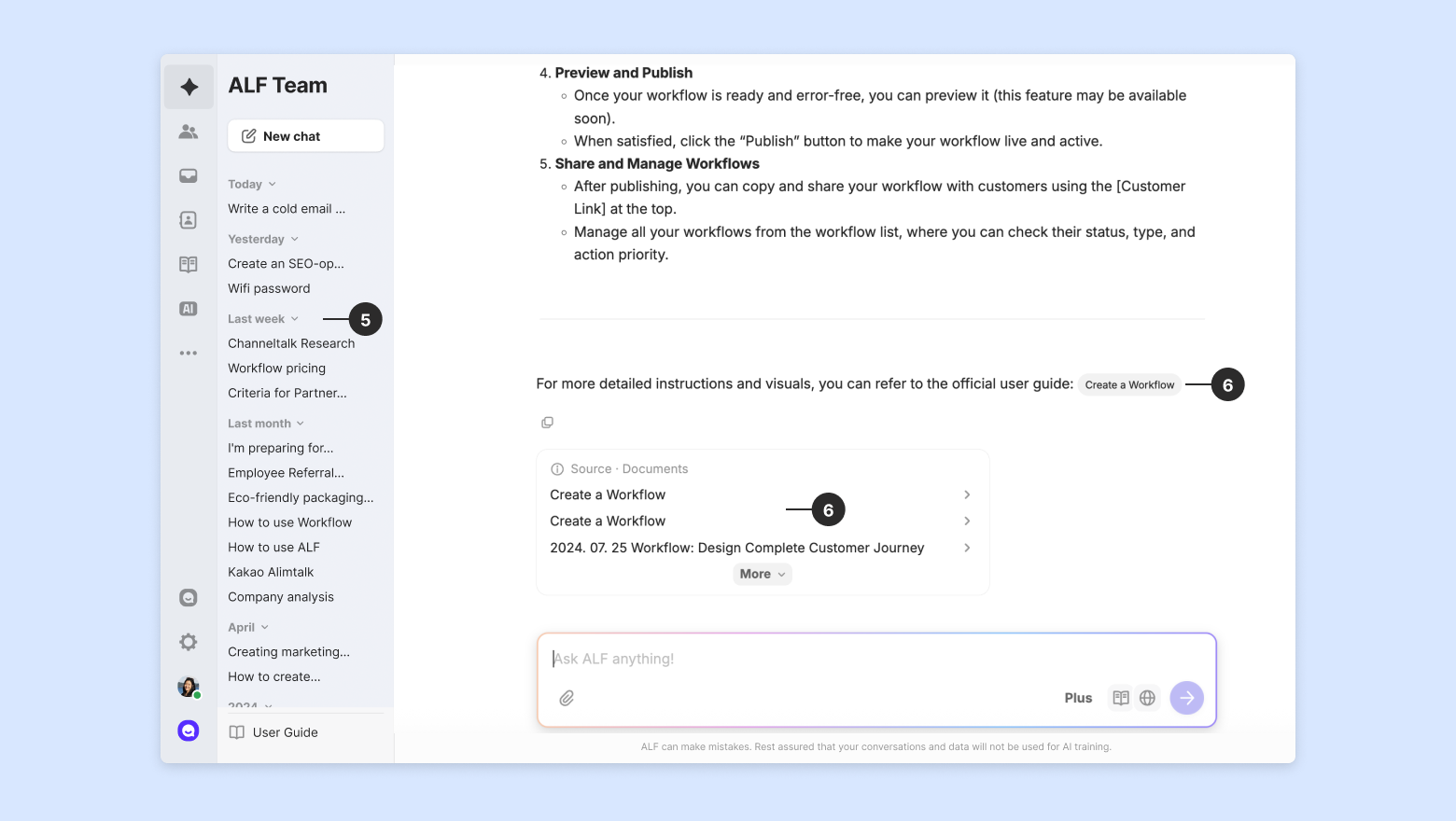1456x821 pixels.
Task: Open chat 'How to use Workflow'
Action: point(289,522)
